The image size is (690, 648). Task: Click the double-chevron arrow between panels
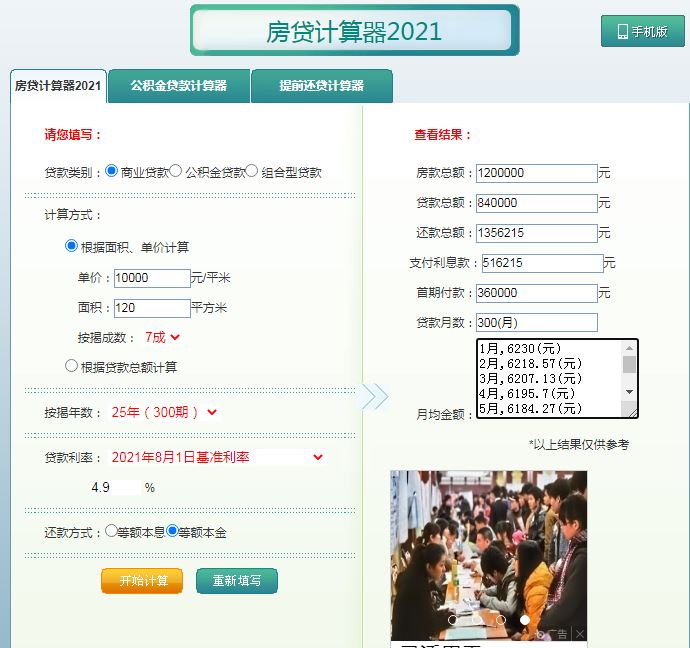click(x=373, y=396)
